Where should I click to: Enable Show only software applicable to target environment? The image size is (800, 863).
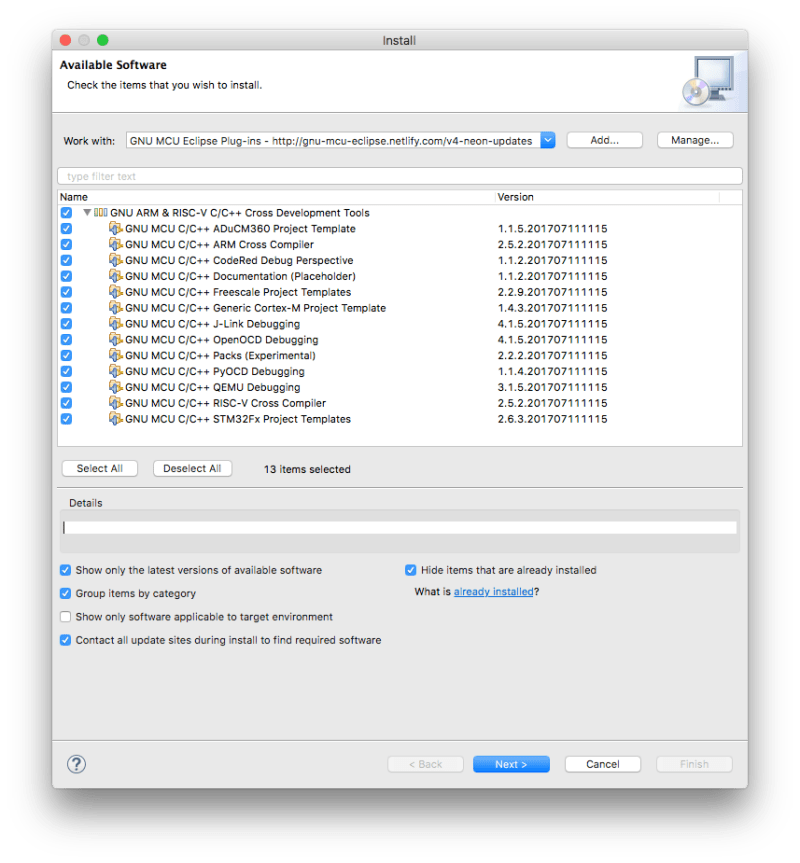coord(65,617)
